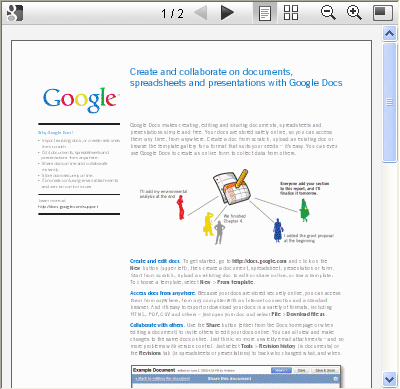
Task: Click the scrollbar down arrow
Action: tap(389, 379)
